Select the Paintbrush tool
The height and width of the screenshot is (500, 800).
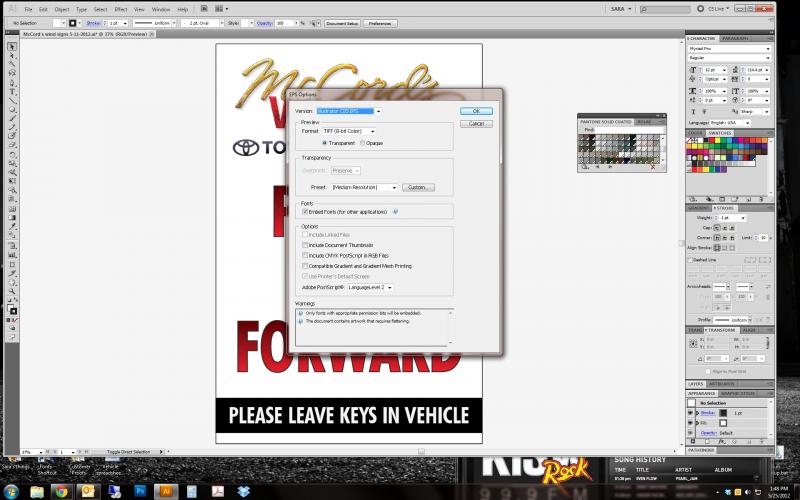pyautogui.click(x=12, y=118)
